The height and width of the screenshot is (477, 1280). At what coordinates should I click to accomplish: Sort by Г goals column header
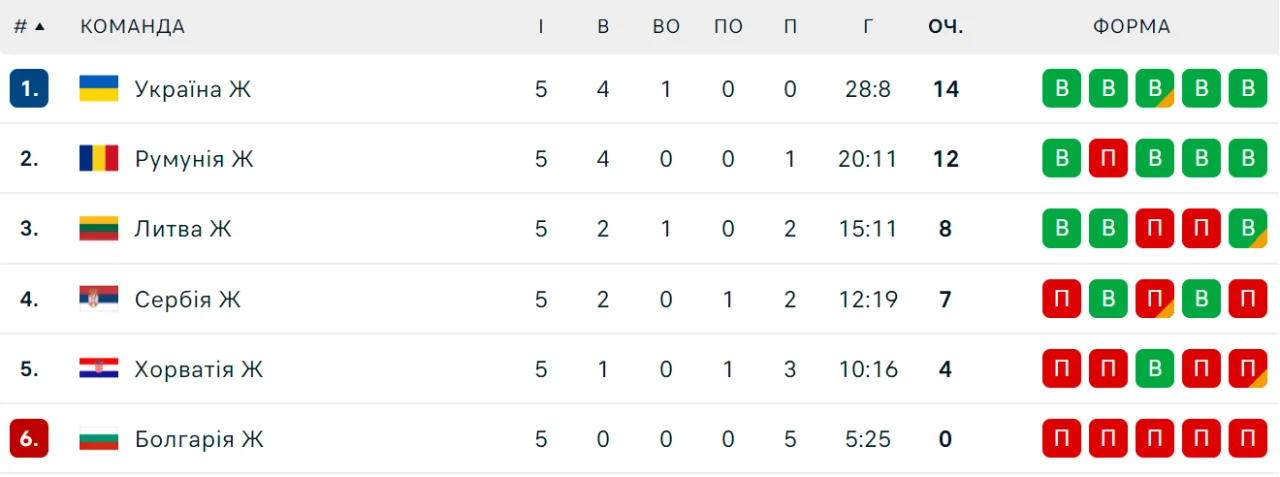coord(868,27)
